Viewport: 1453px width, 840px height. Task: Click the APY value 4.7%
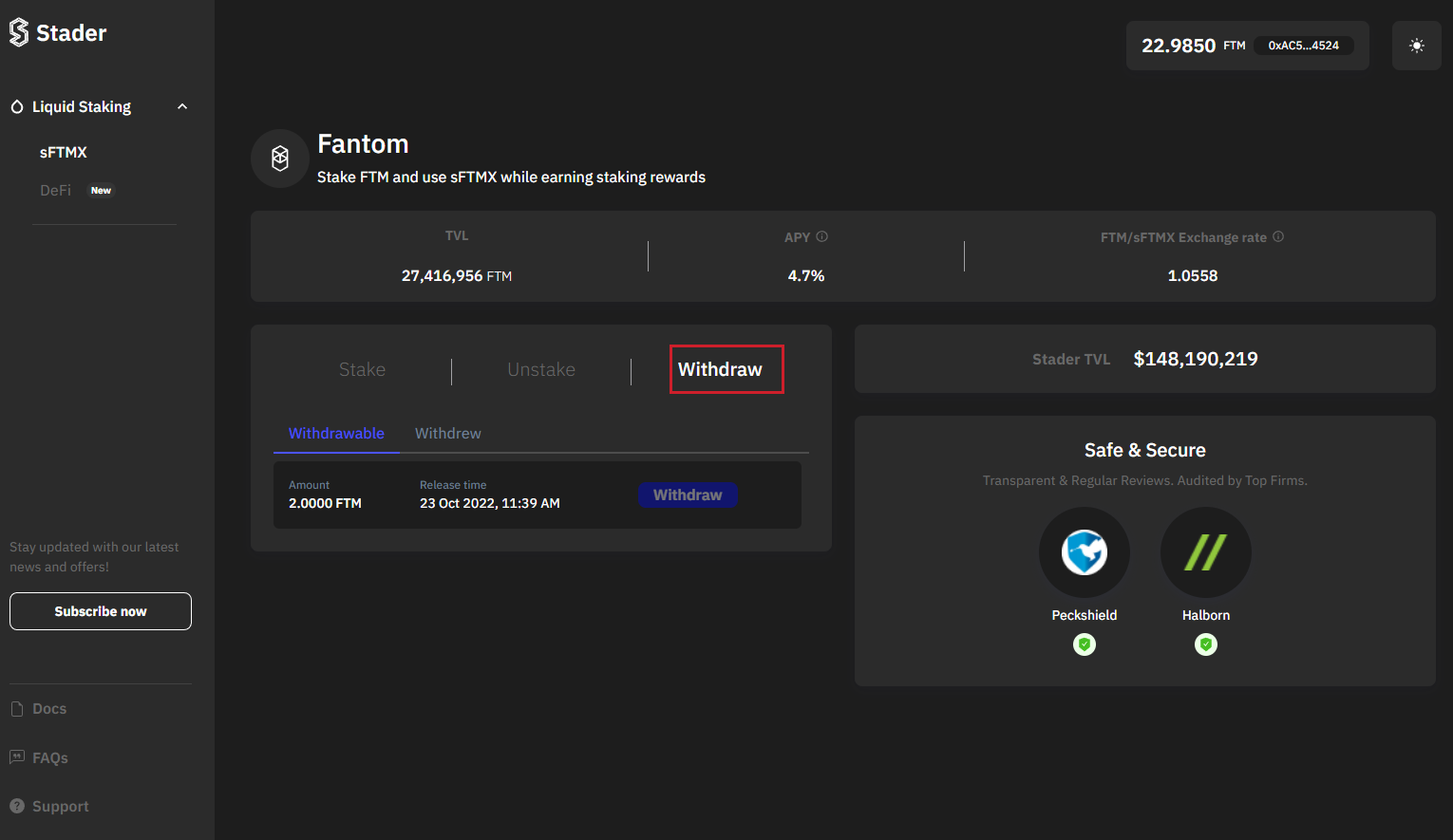coord(806,276)
